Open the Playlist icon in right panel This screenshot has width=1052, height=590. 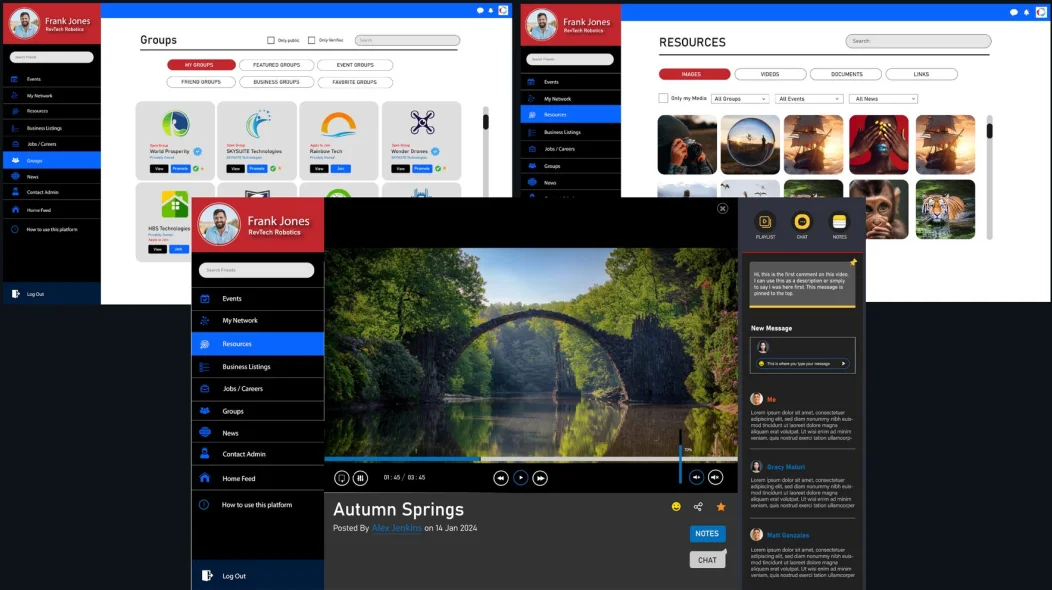click(x=765, y=222)
